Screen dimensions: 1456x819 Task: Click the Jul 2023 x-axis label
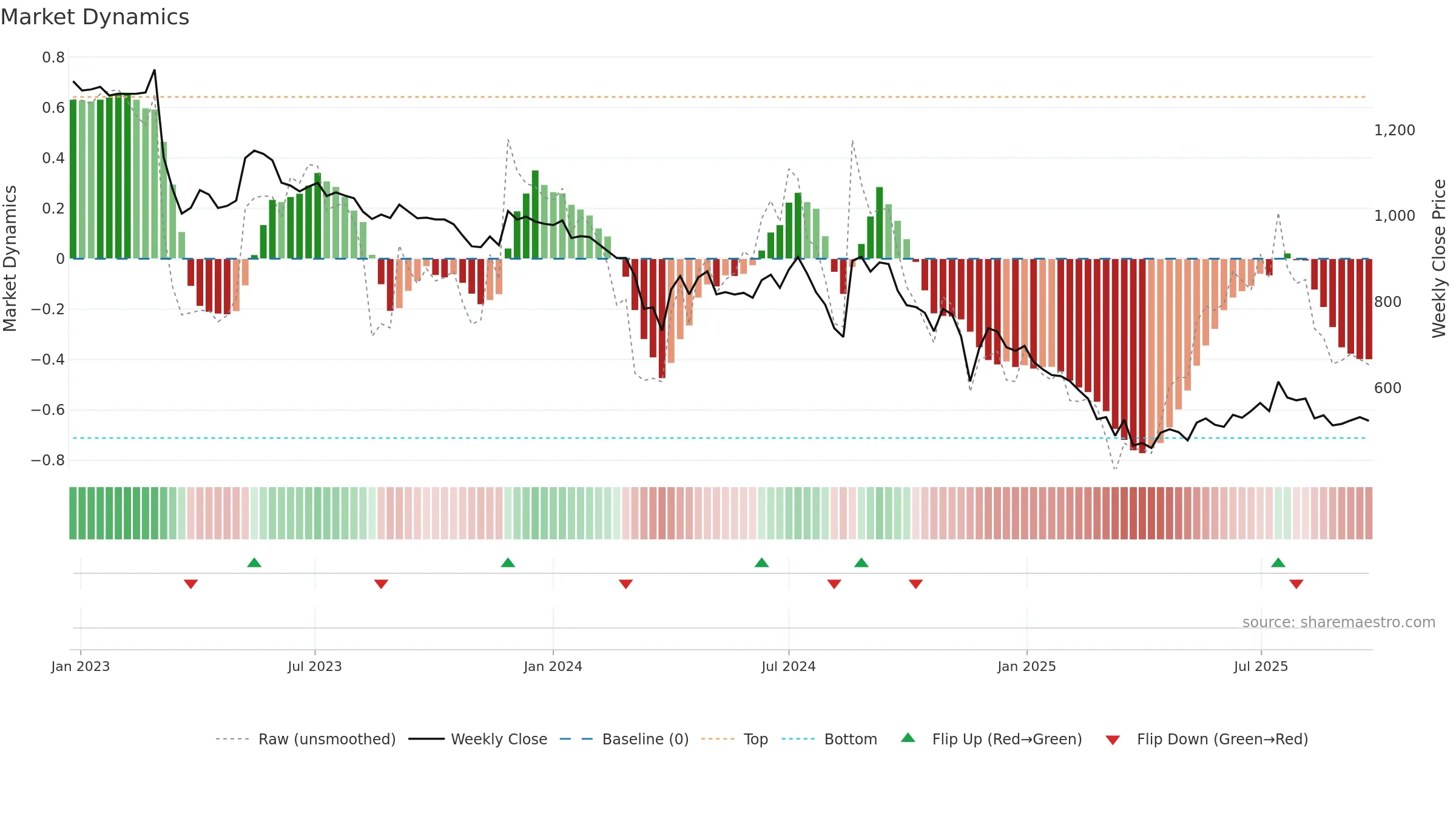[315, 666]
